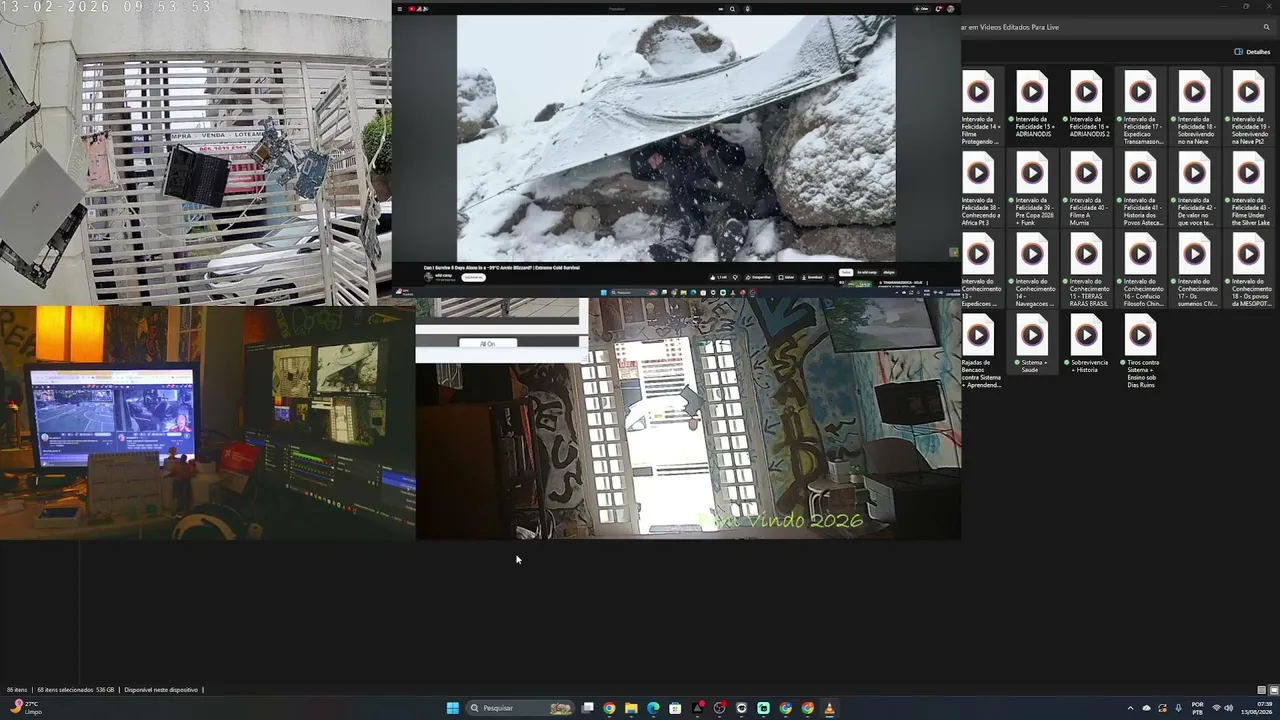Click YouTube Criar button
This screenshot has width=1280, height=720.
[x=921, y=9]
